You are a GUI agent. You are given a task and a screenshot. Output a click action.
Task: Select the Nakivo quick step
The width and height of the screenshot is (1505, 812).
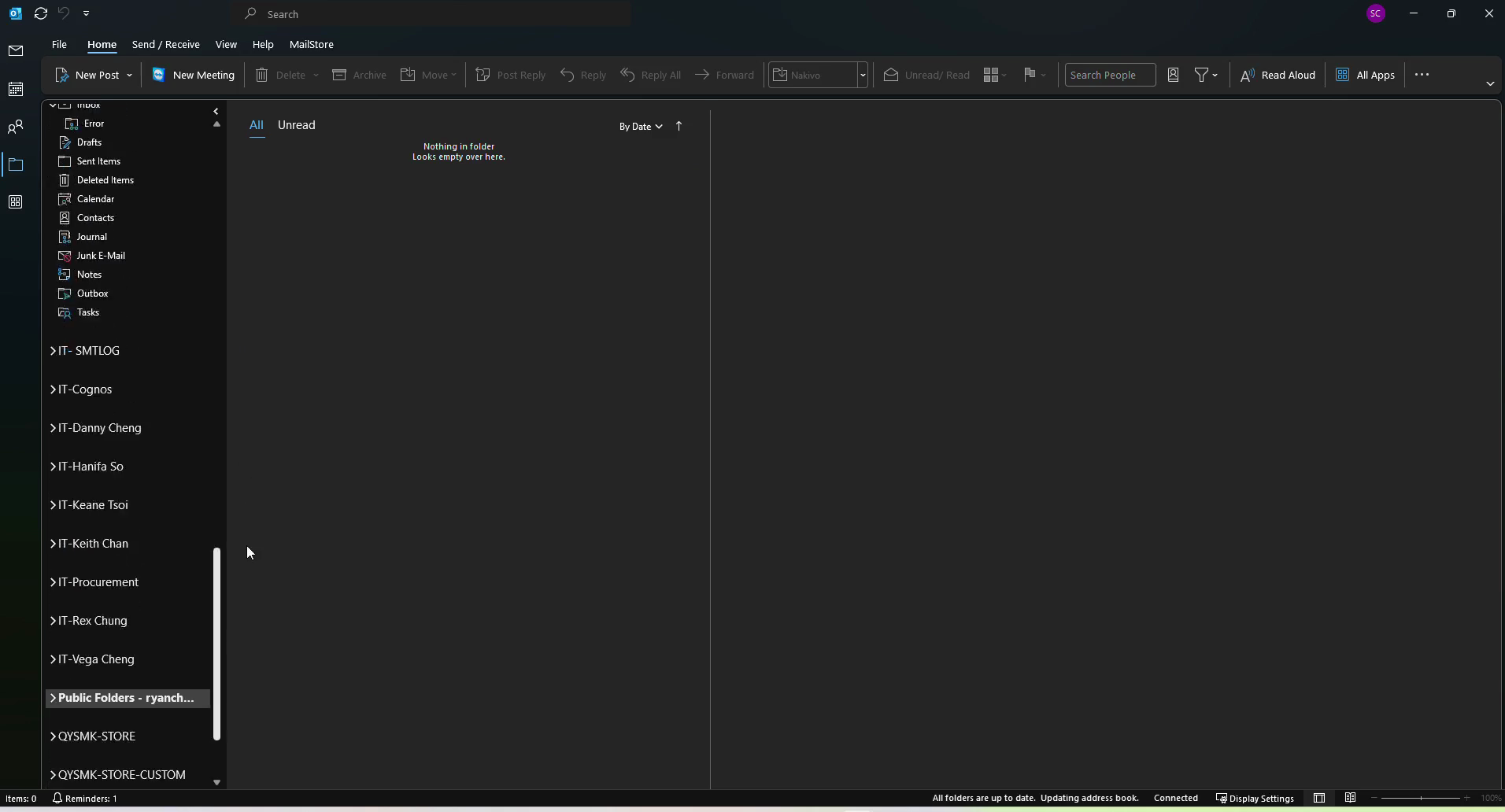(x=813, y=75)
